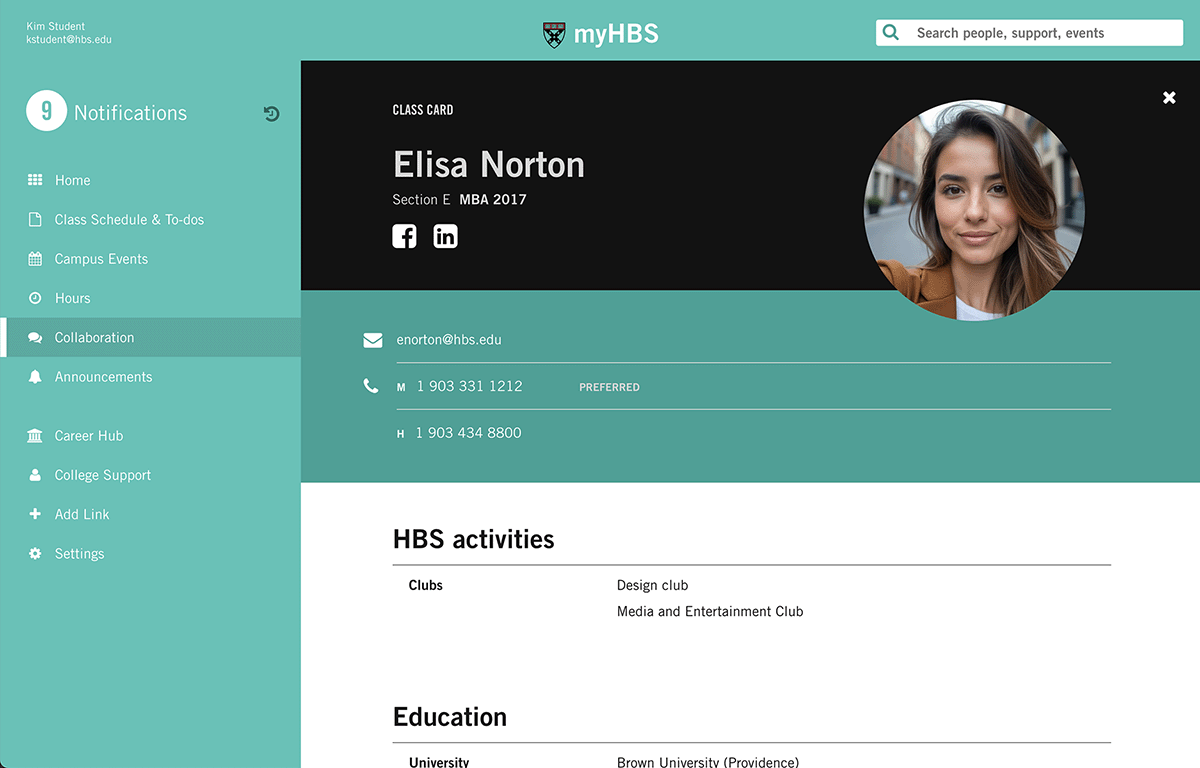Click the email envelope icon
The width and height of the screenshot is (1200, 768).
click(372, 340)
